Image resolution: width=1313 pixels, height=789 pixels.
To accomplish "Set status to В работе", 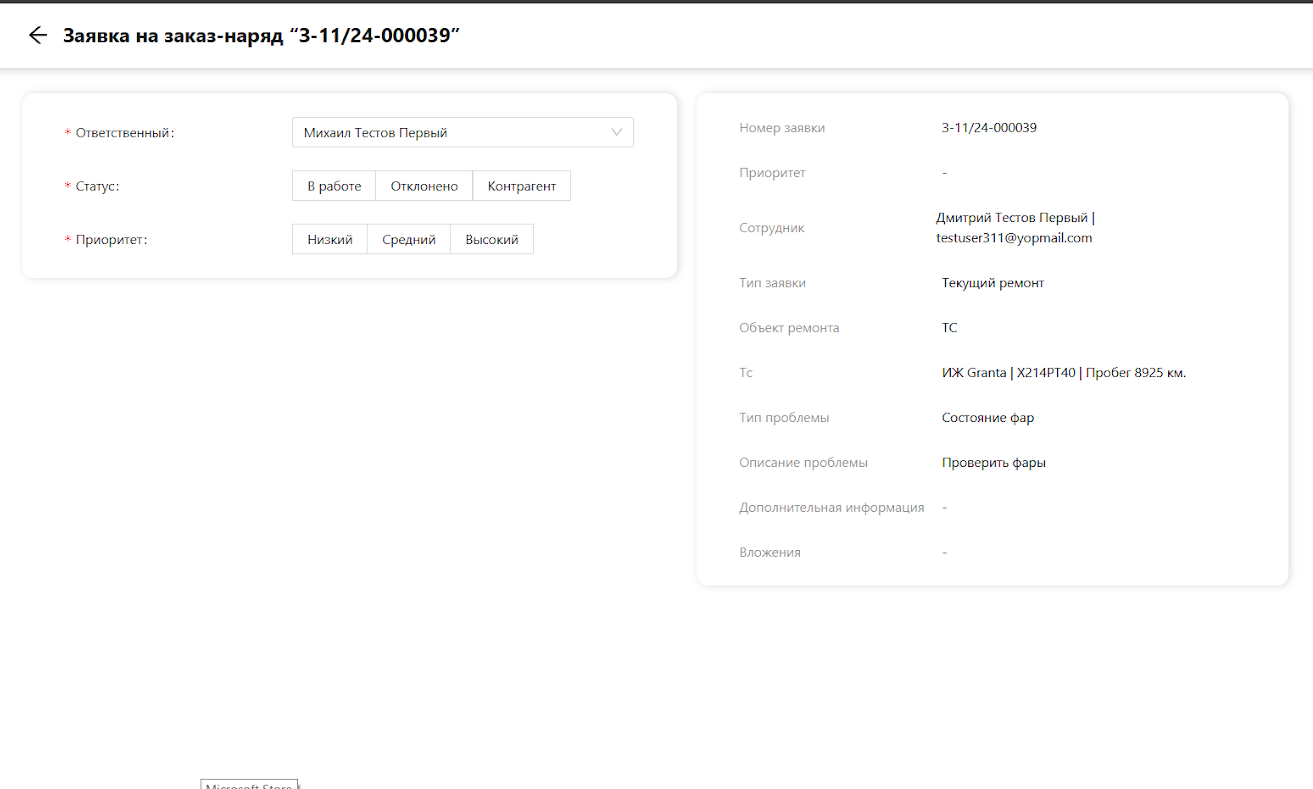I will tap(334, 186).
